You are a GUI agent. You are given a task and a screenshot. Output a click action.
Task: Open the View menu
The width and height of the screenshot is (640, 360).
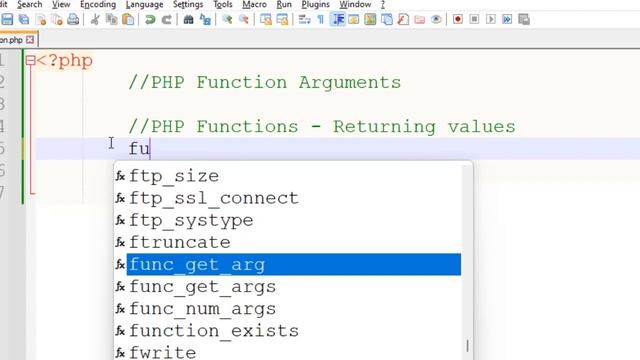point(61,4)
